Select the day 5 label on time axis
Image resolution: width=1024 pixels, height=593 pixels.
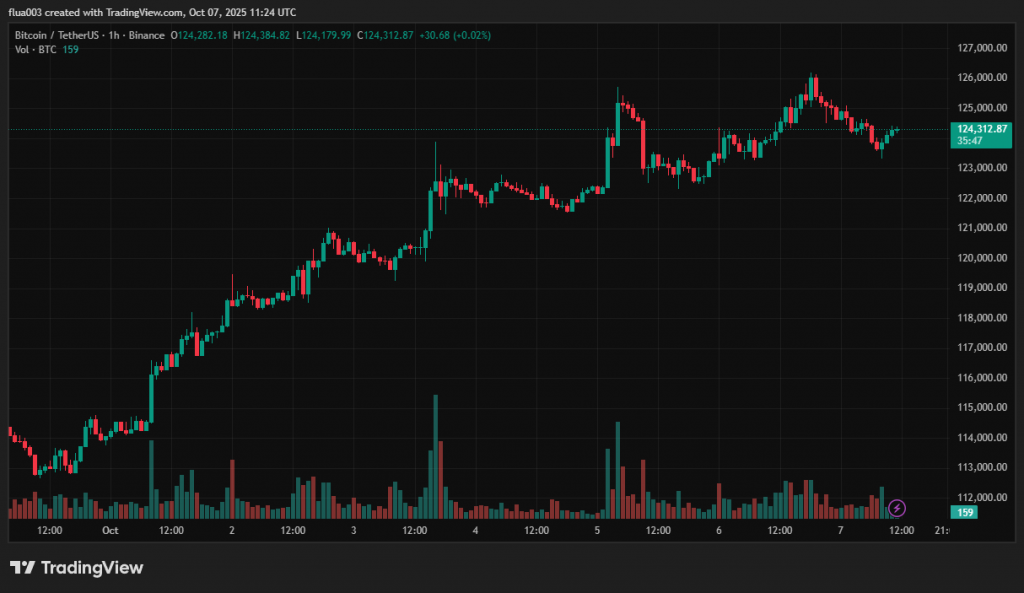pyautogui.click(x=597, y=531)
